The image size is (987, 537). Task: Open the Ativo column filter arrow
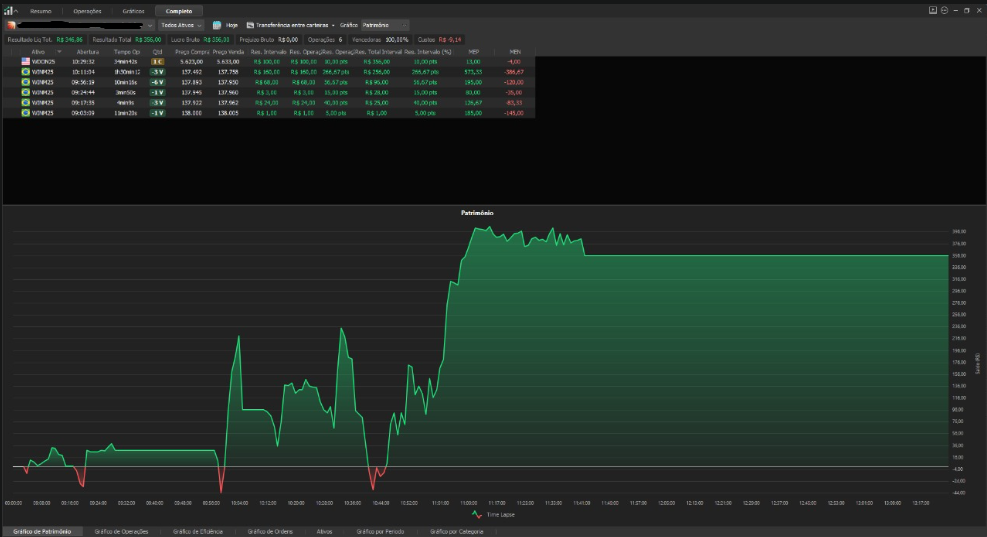[60, 50]
